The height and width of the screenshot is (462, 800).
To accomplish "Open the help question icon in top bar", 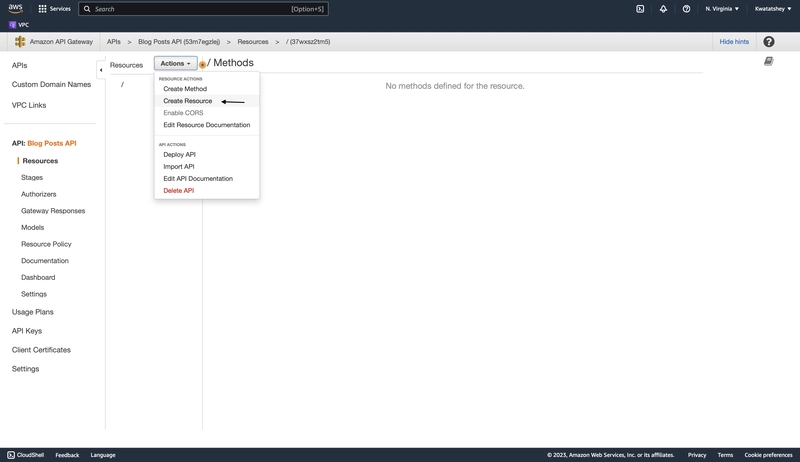I will click(686, 9).
